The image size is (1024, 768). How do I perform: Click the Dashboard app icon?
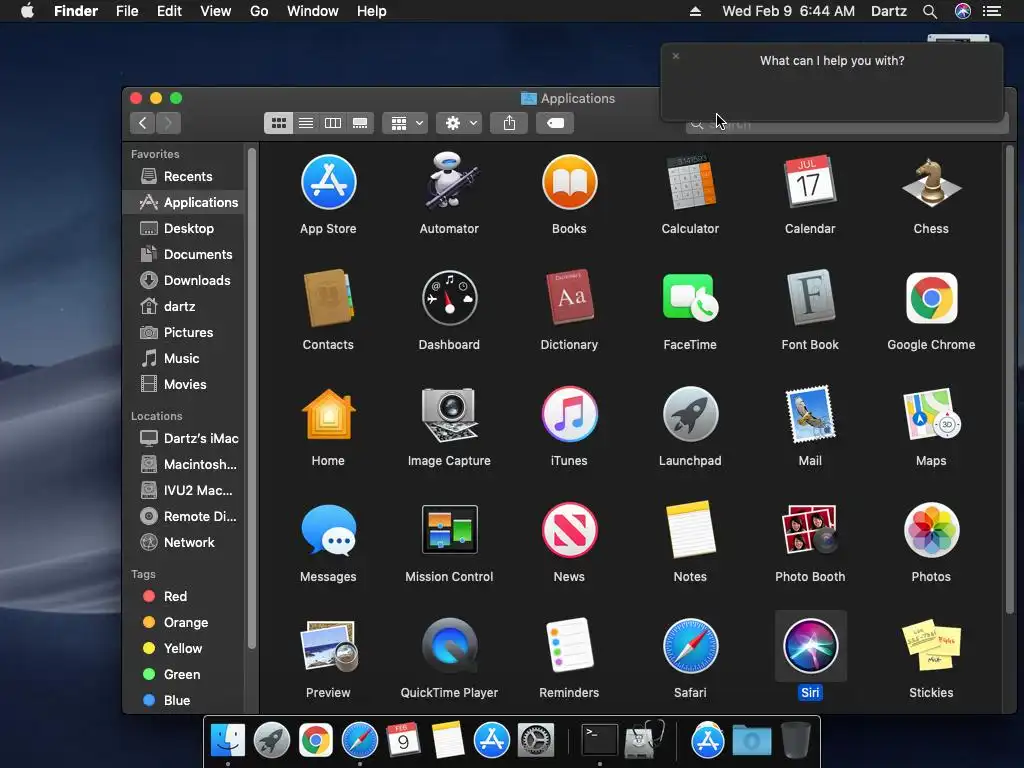coord(449,298)
